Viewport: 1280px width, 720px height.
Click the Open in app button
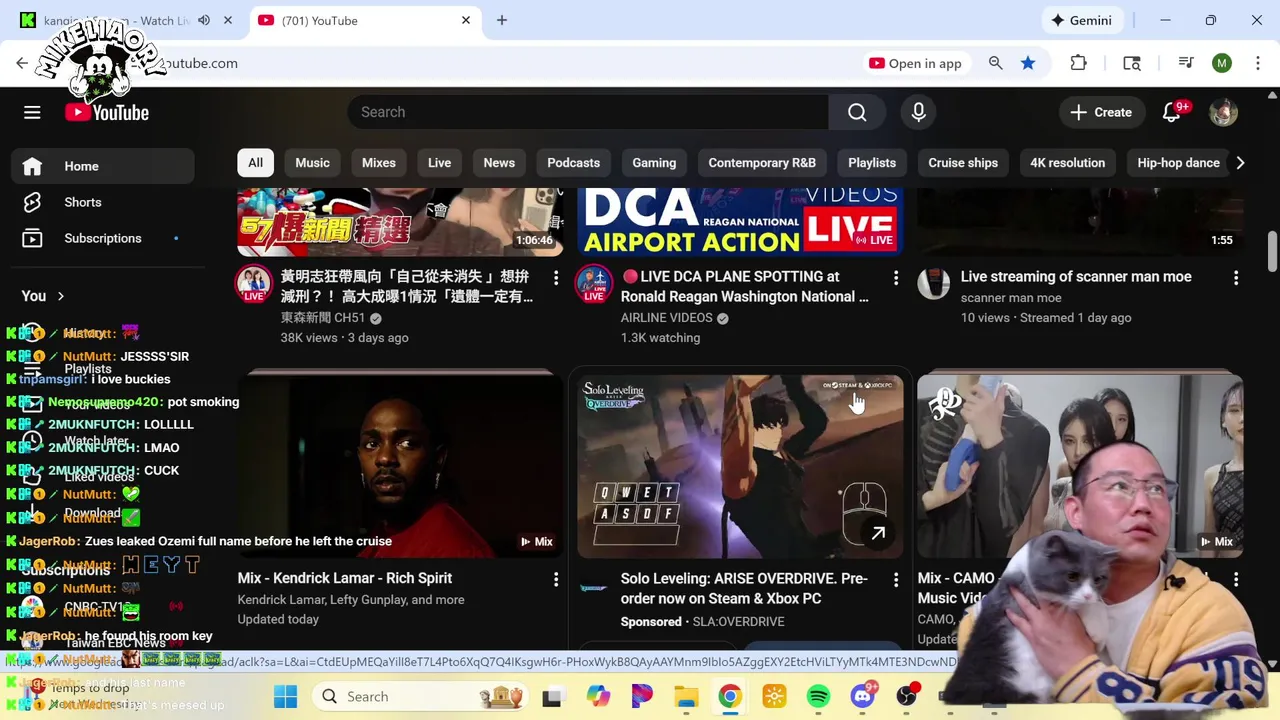tap(915, 63)
